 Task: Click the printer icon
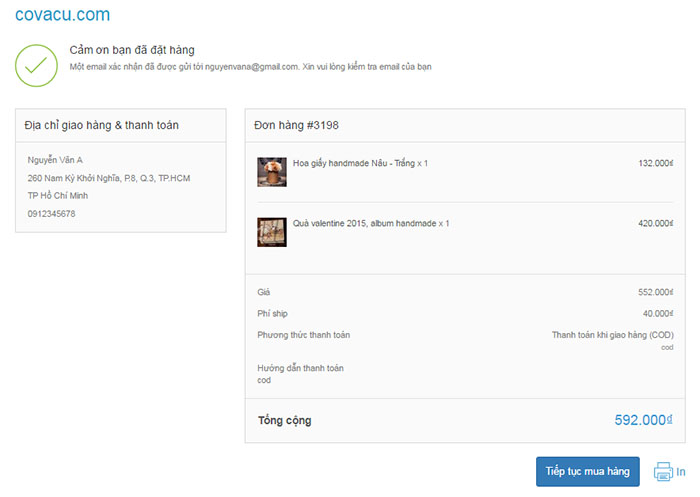(663, 471)
